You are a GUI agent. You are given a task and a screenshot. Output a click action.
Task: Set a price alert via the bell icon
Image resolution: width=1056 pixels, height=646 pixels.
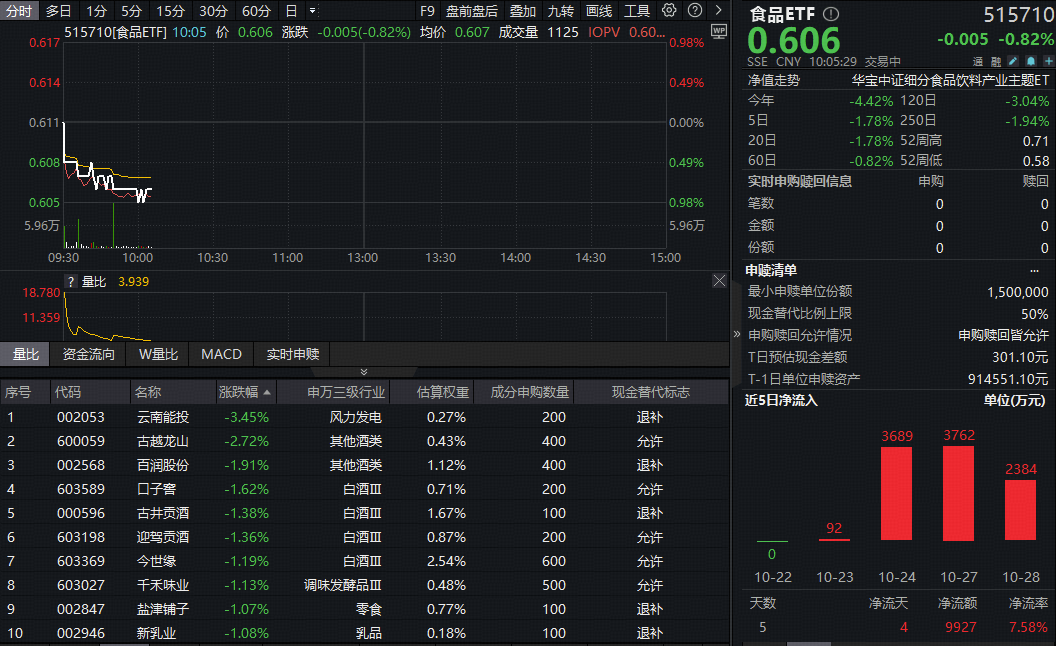click(x=1031, y=60)
